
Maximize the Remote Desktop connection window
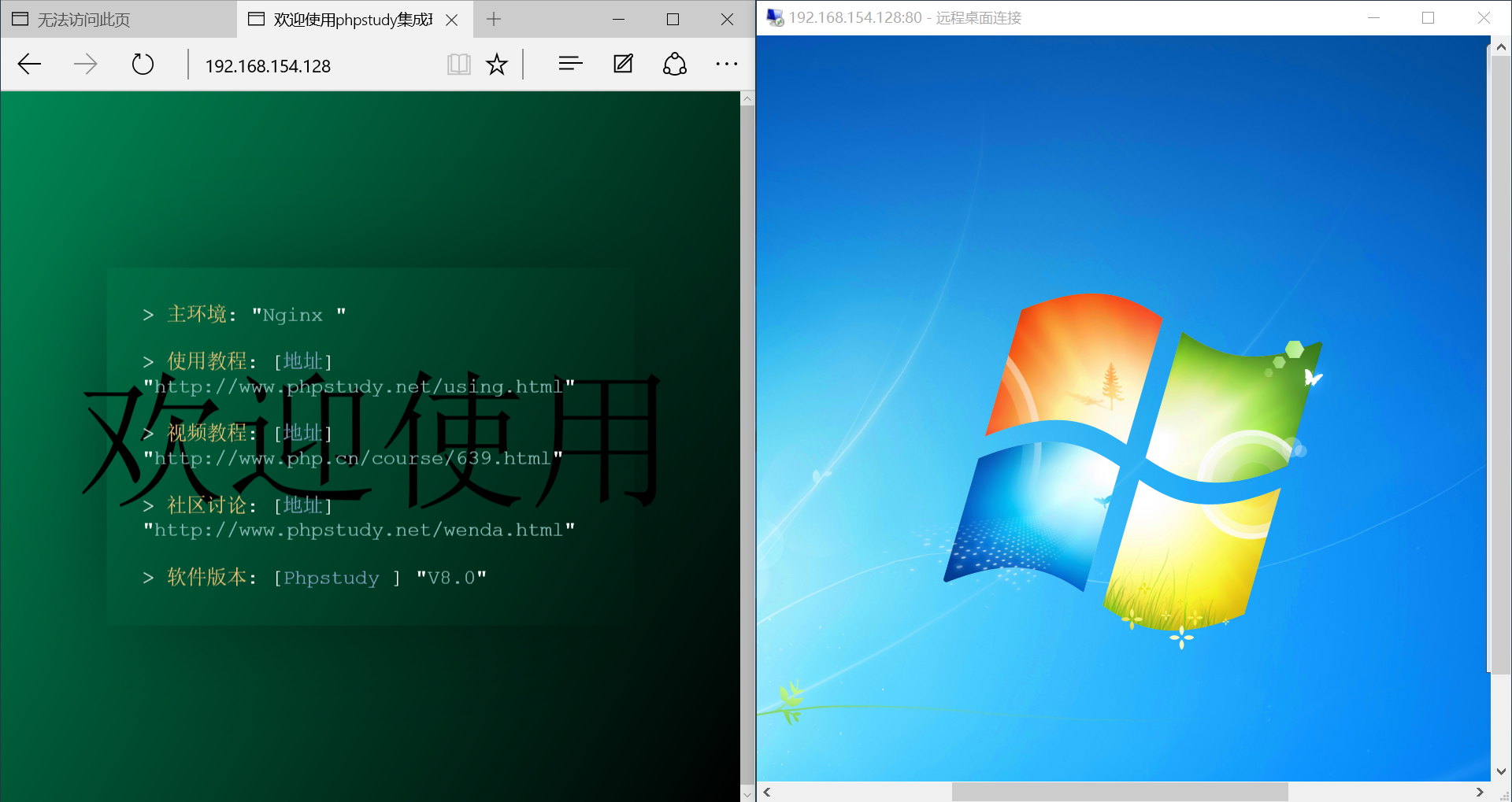coord(1428,17)
